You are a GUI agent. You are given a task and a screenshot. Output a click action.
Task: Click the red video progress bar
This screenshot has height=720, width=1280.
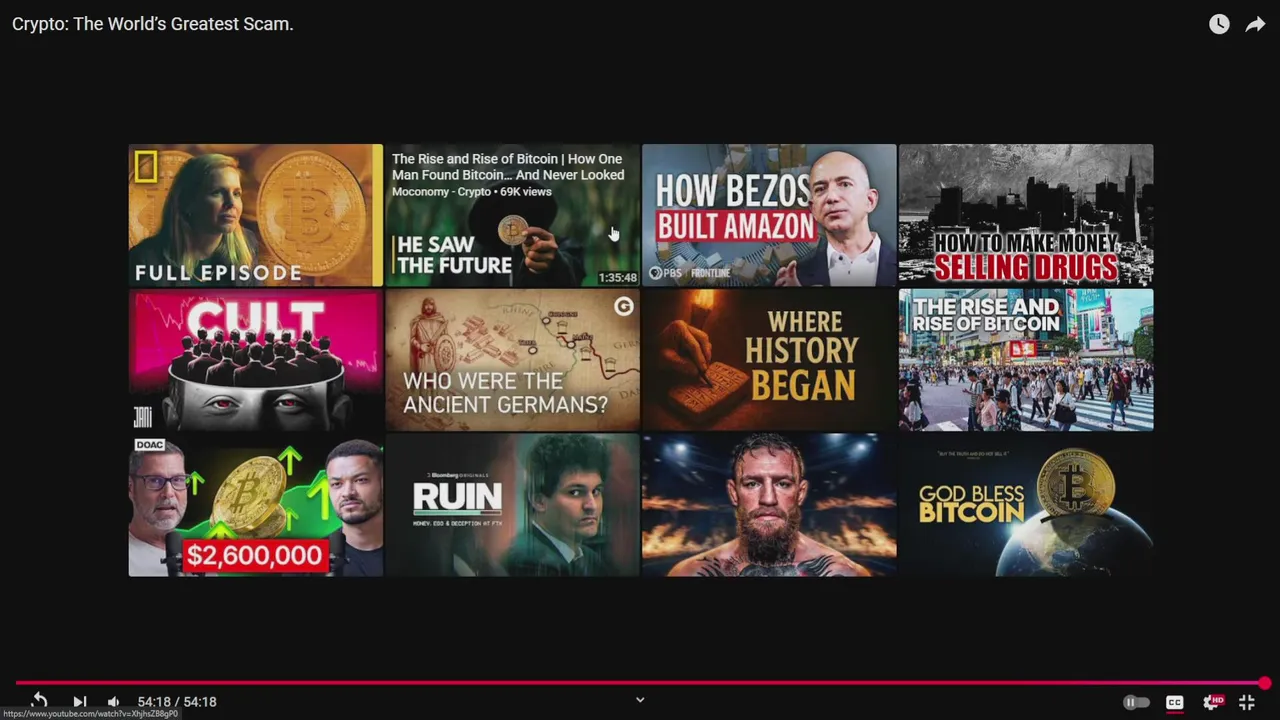(x=640, y=683)
